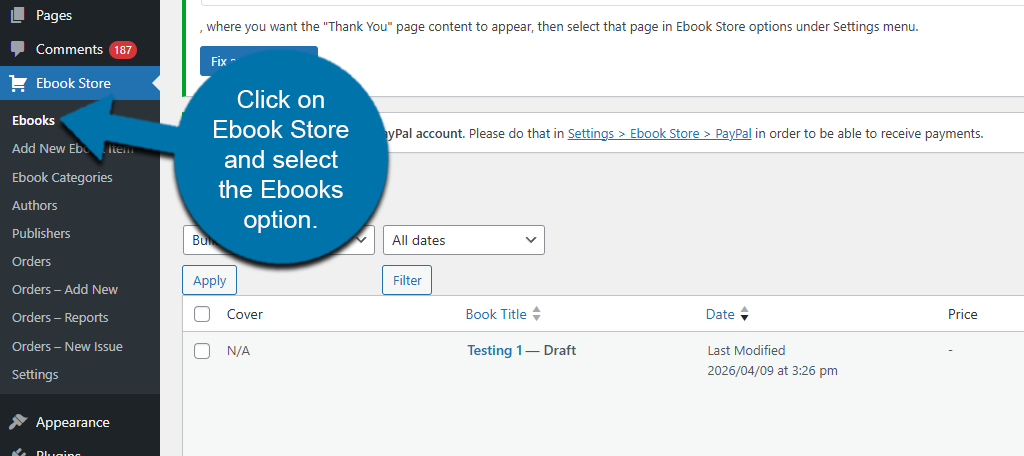This screenshot has width=1024, height=456.
Task: Open Orders – Add New
Action: click(x=65, y=290)
